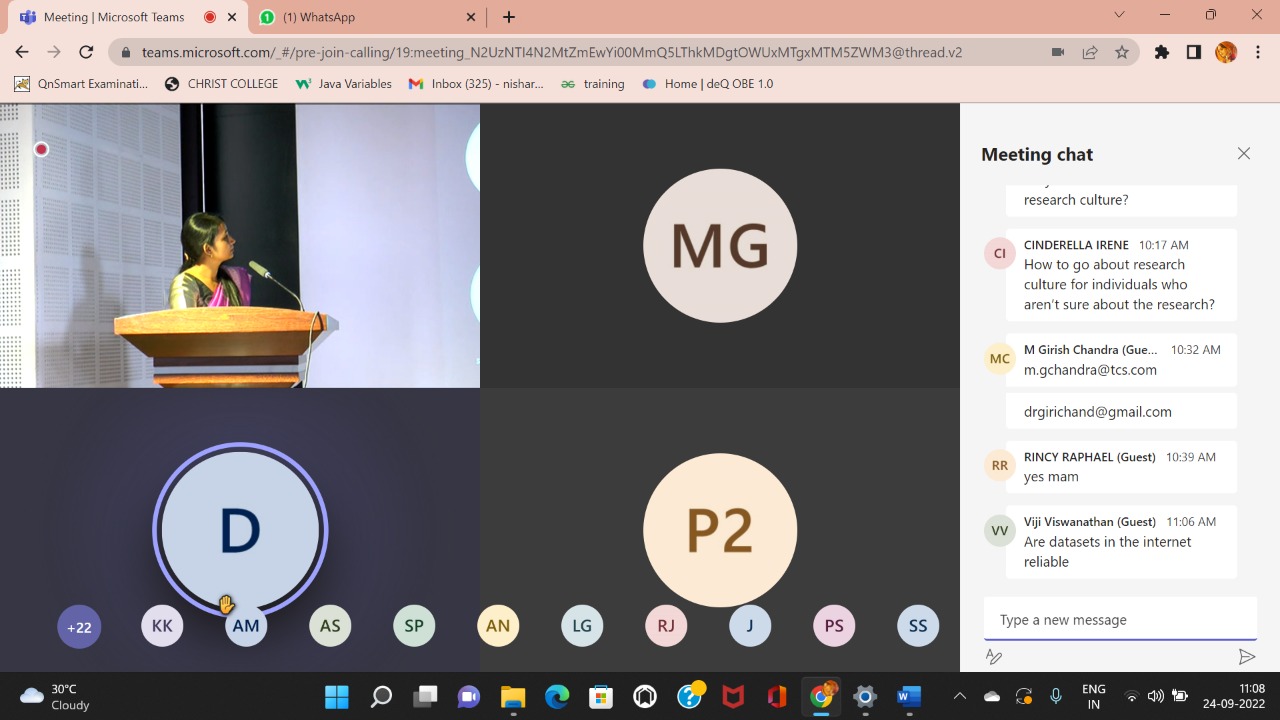Close the WhatsApp browser tab
The width and height of the screenshot is (1280, 720).
pyautogui.click(x=472, y=17)
